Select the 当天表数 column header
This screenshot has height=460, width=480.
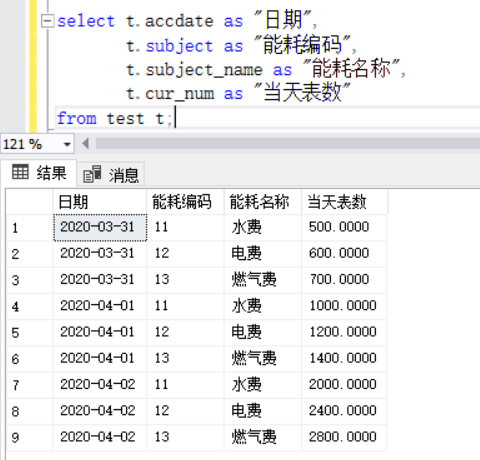(344, 202)
